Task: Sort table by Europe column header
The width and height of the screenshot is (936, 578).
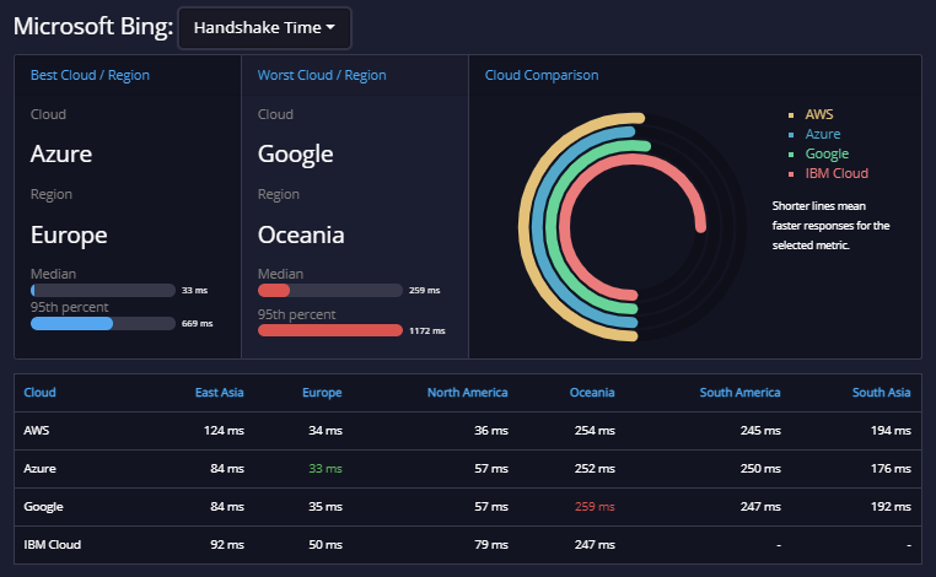Action: [x=322, y=392]
